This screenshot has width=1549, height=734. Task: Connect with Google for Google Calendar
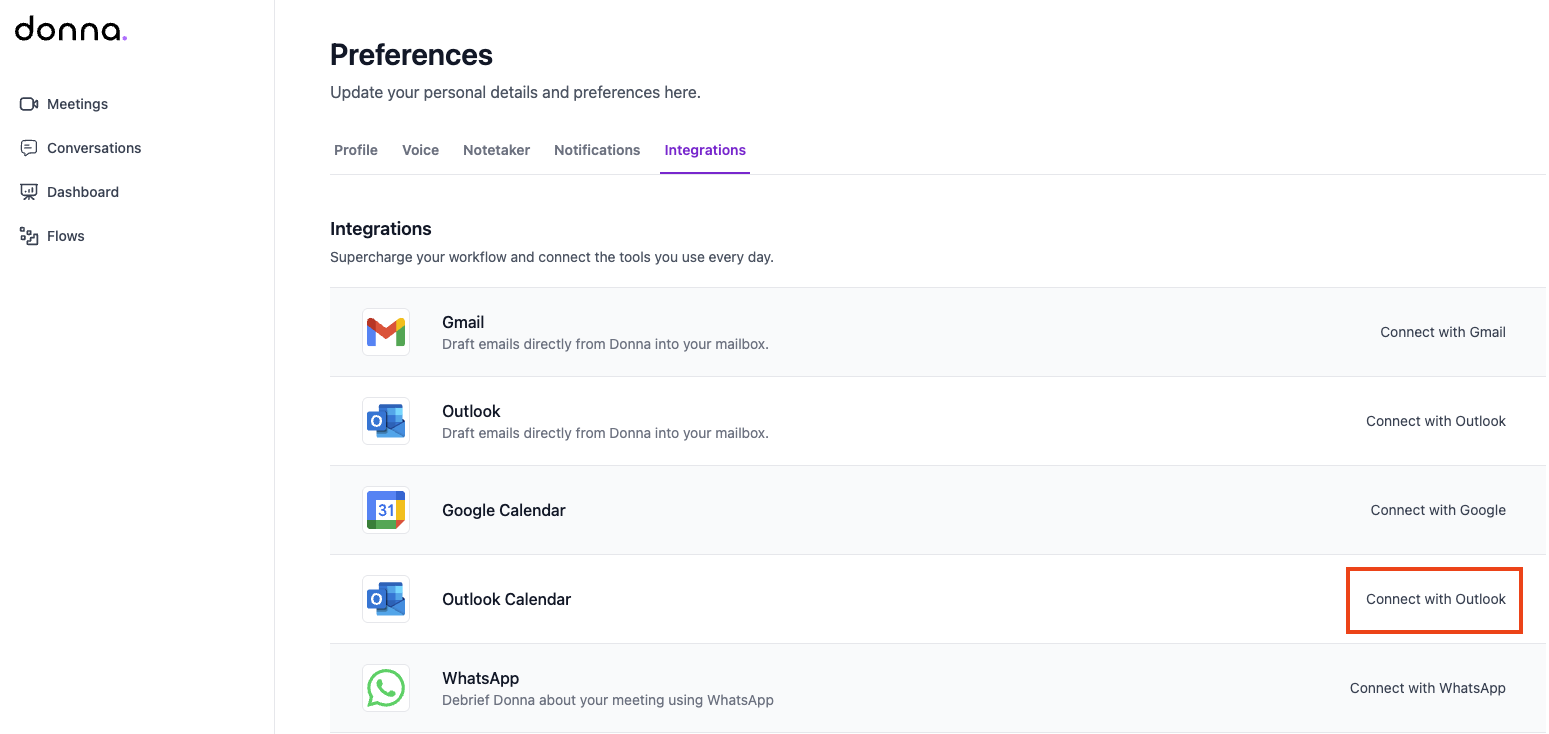click(1437, 510)
